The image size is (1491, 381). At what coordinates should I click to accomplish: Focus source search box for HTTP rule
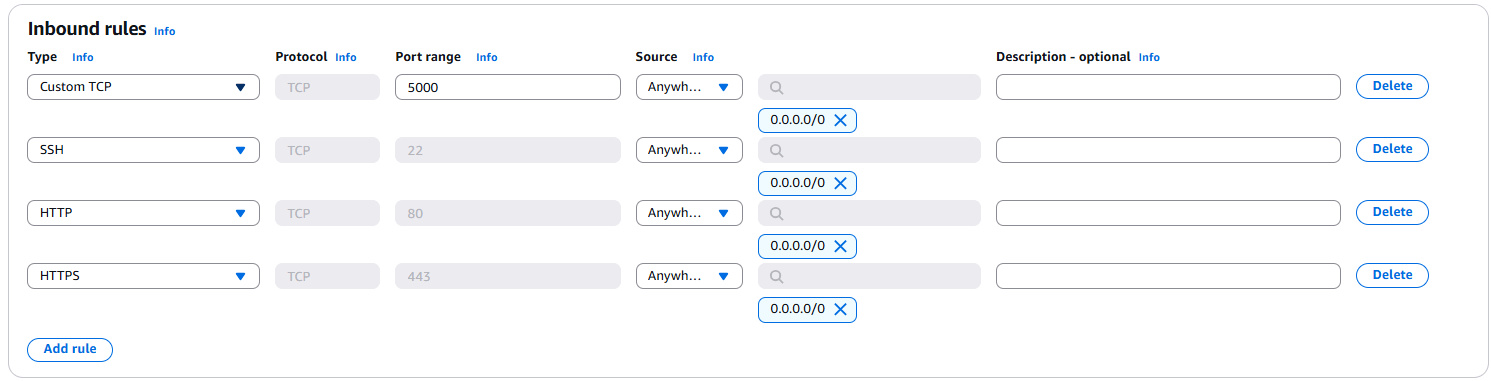tap(869, 213)
